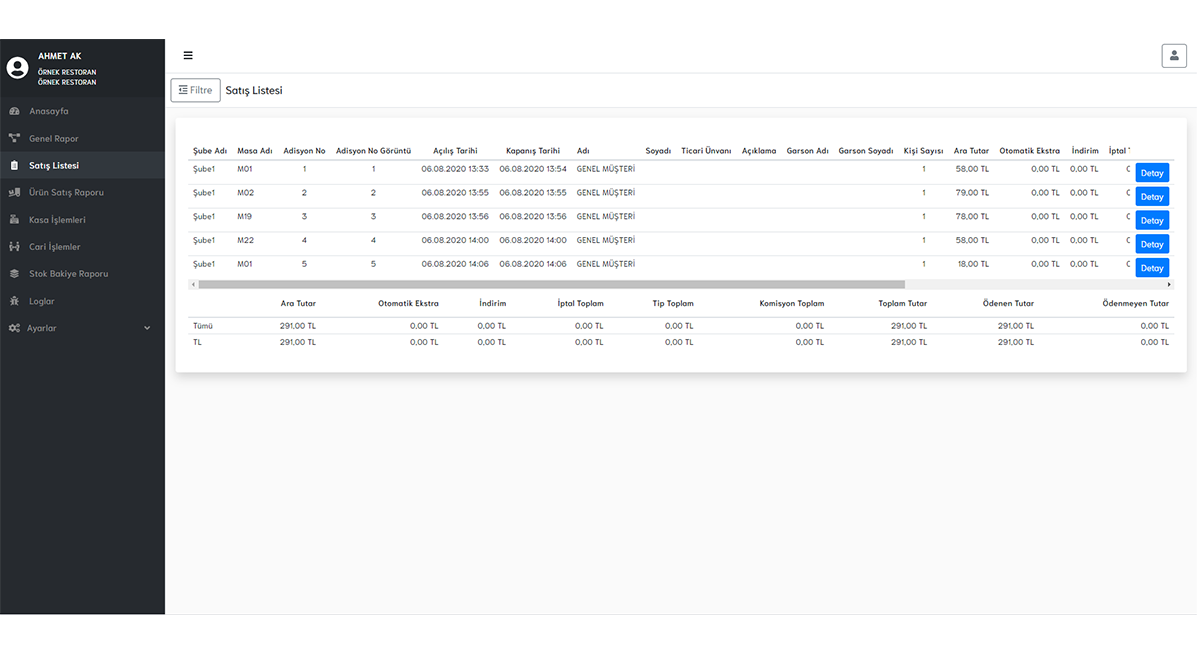
Task: Sort by Açılış Tarihi column header
Action: click(x=455, y=151)
